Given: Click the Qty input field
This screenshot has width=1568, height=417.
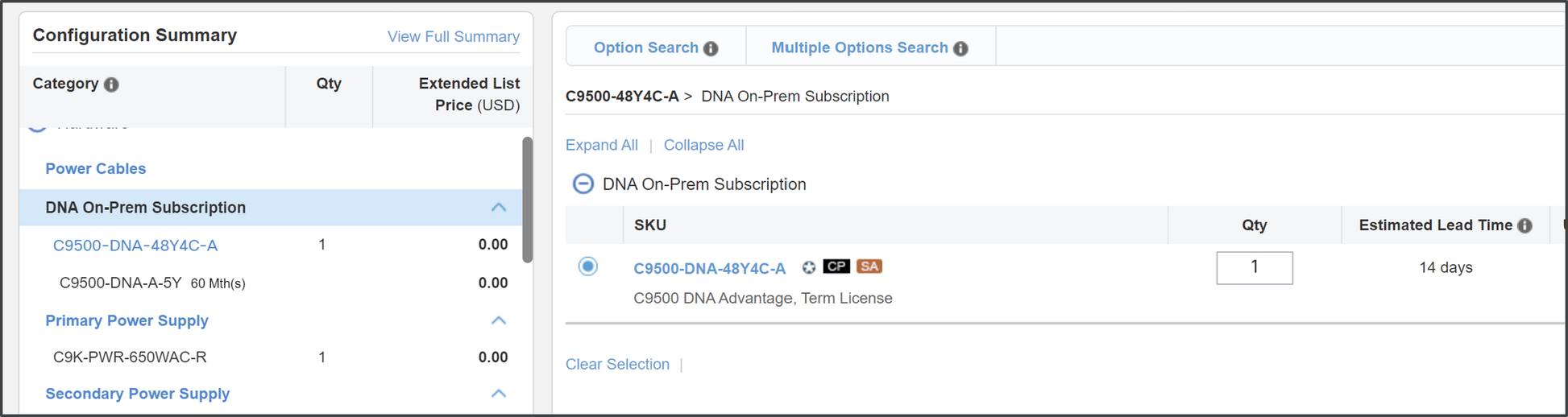Looking at the screenshot, I should [x=1254, y=267].
